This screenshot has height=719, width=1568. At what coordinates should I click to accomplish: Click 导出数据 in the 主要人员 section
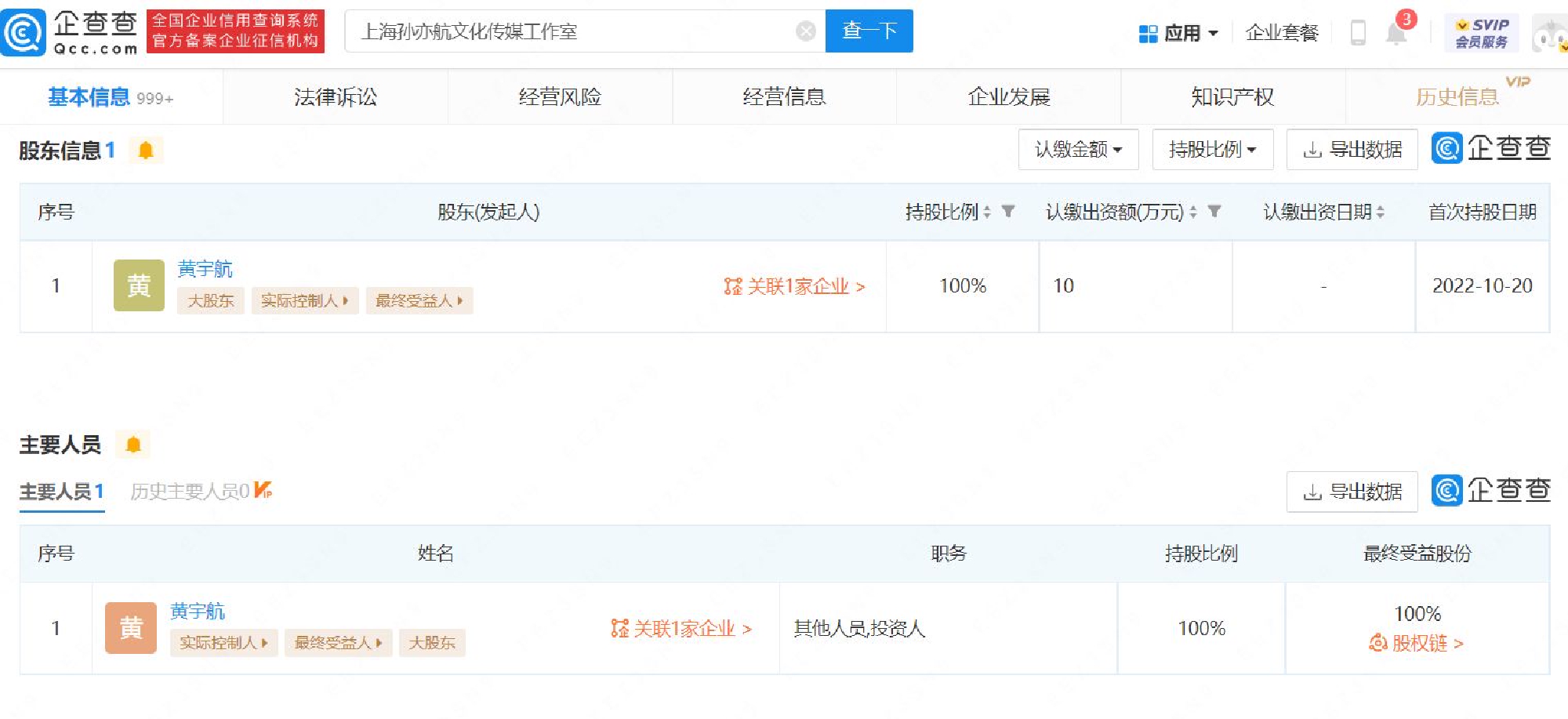point(1352,492)
